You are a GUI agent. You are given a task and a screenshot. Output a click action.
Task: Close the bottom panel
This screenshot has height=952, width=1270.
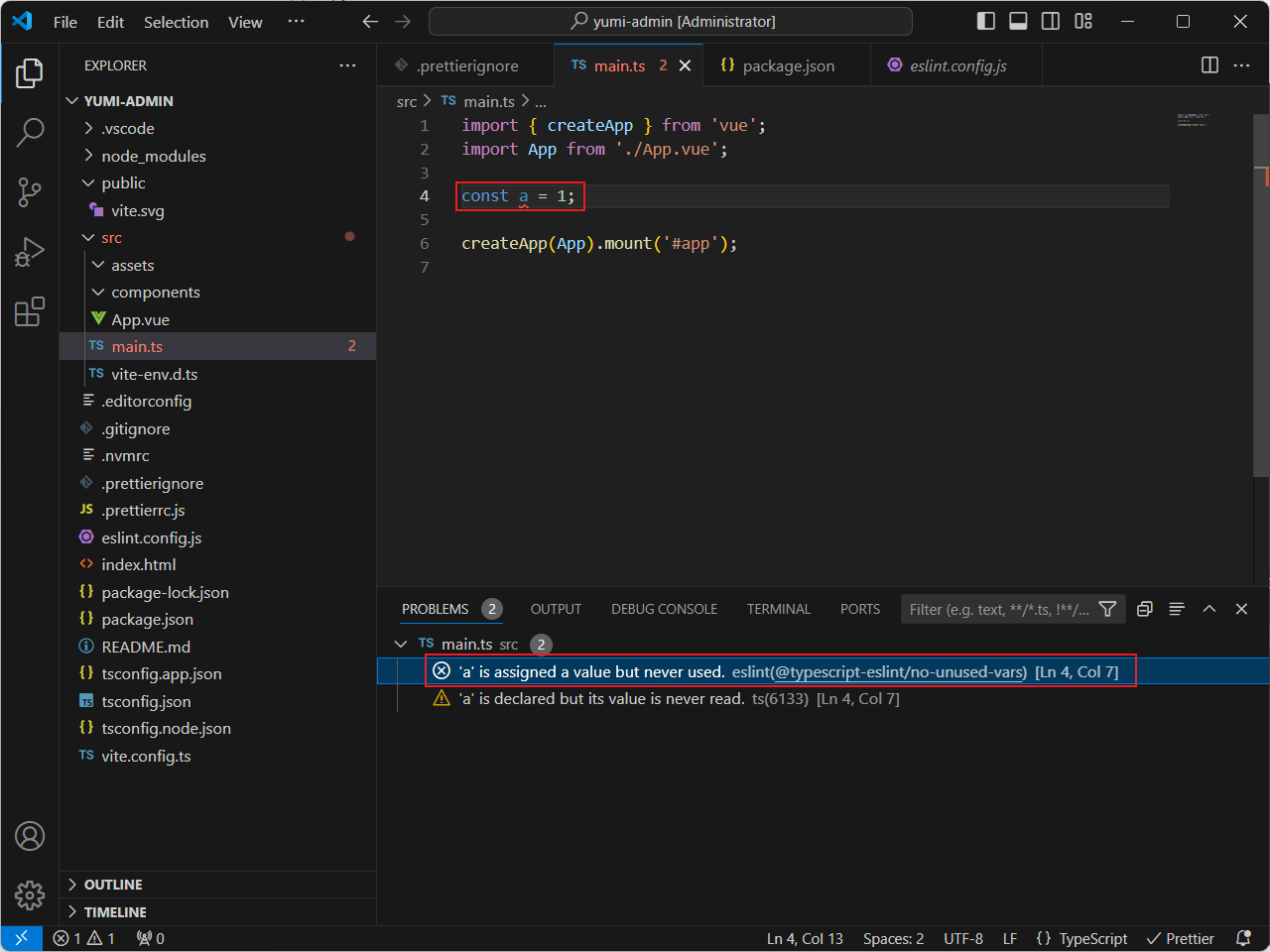1241,609
